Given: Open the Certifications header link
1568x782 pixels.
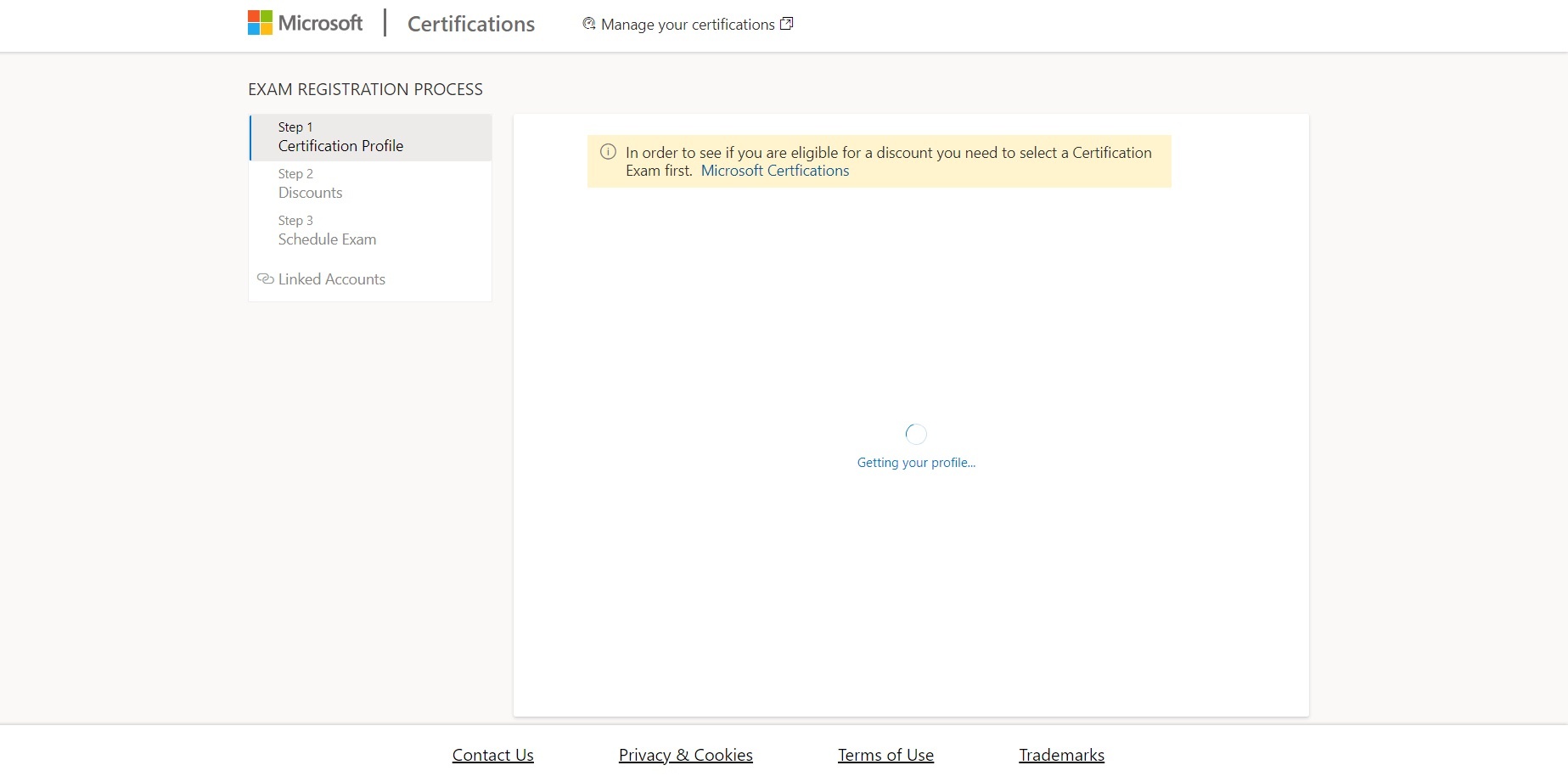Looking at the screenshot, I should click(x=471, y=24).
